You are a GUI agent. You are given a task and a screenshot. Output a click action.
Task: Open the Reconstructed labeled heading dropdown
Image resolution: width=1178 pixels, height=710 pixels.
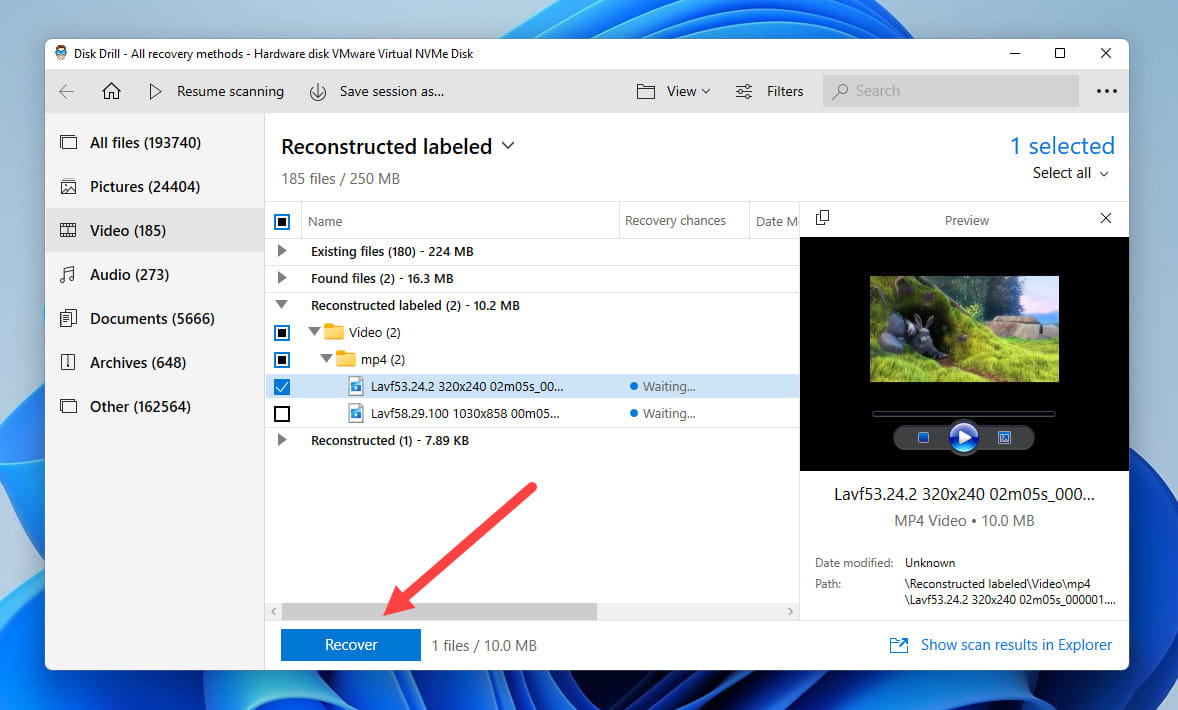pos(508,146)
